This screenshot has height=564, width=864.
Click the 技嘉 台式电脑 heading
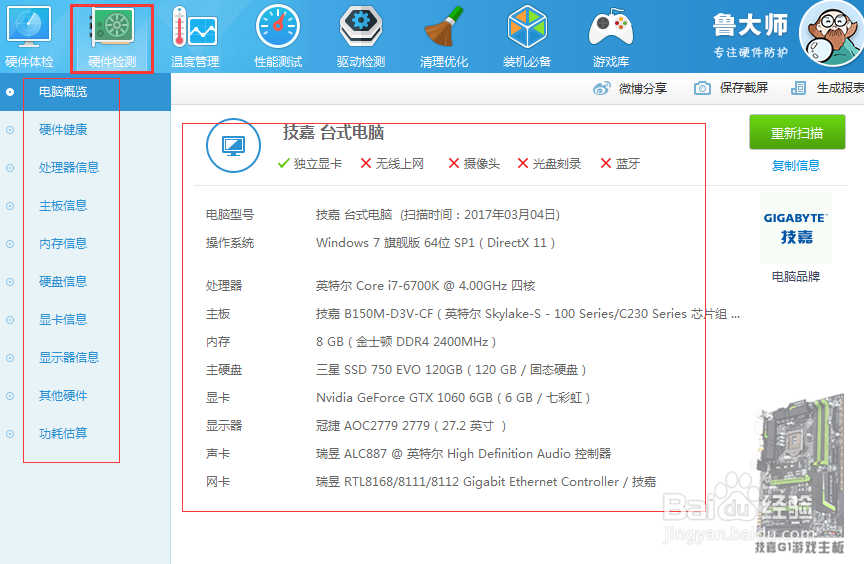(333, 132)
